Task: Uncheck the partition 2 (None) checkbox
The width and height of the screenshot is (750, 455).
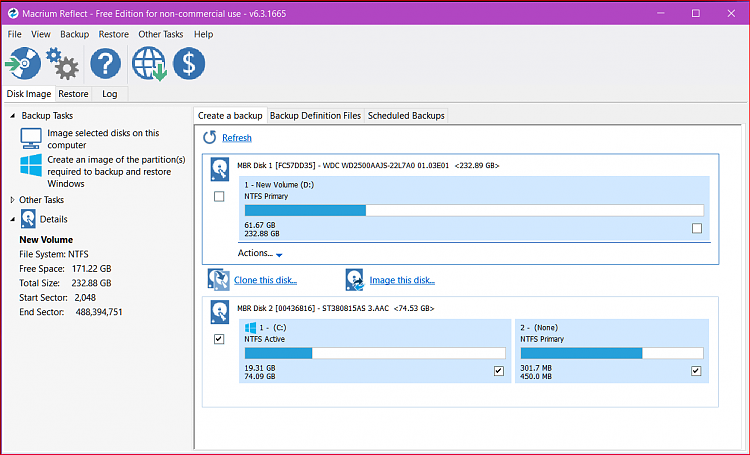Action: point(696,371)
